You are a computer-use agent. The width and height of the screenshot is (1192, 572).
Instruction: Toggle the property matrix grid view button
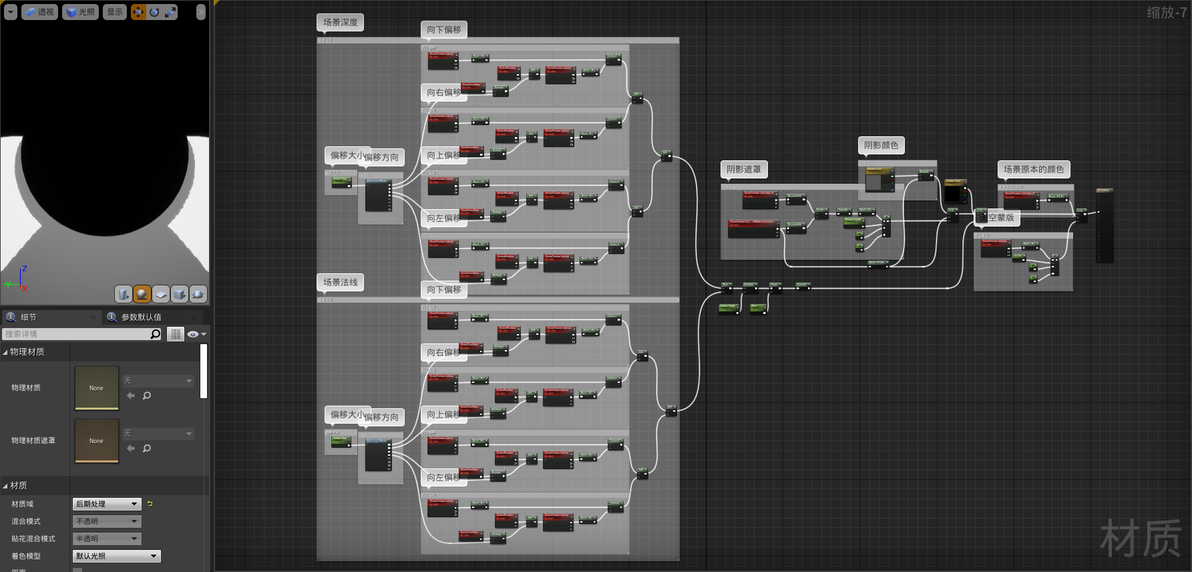tap(175, 334)
